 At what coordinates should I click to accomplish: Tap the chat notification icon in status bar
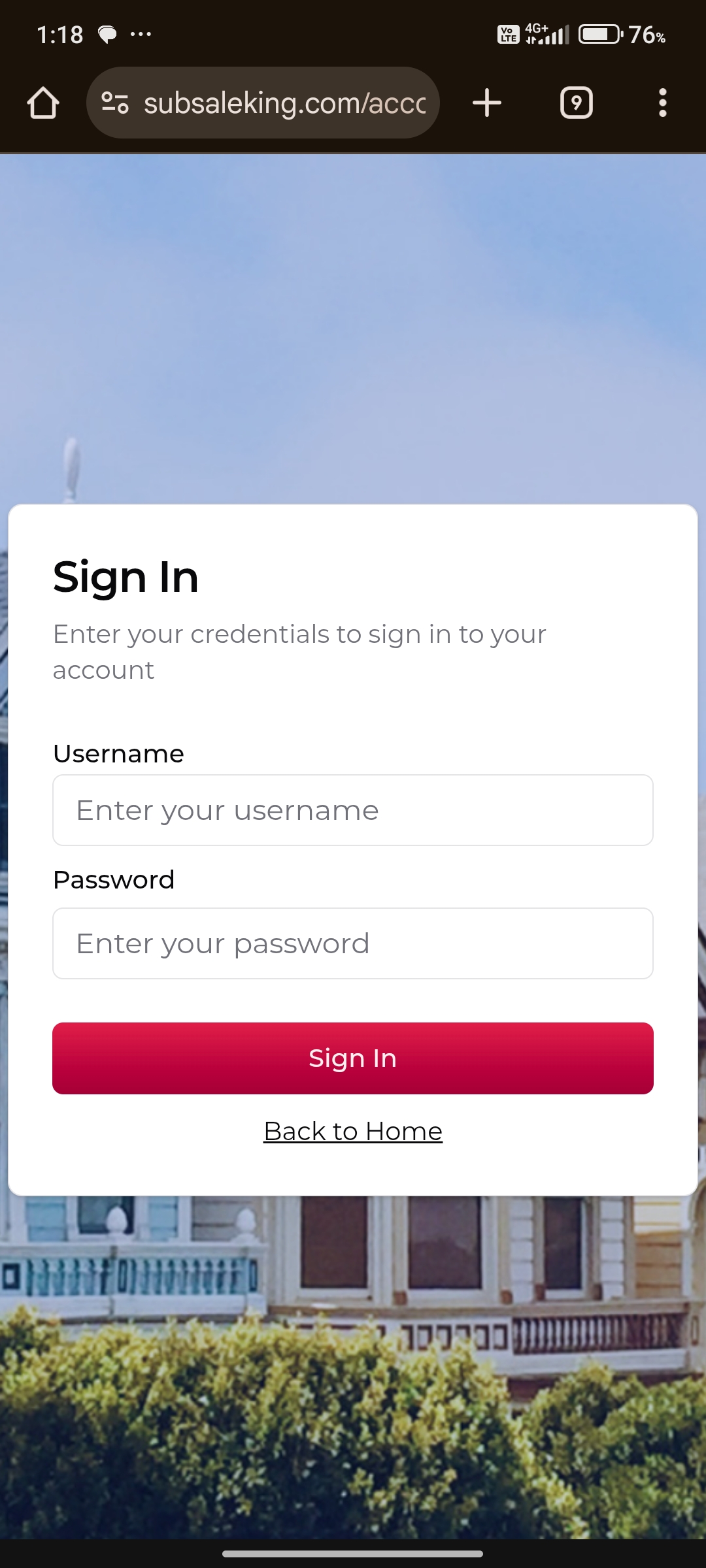coord(107,34)
